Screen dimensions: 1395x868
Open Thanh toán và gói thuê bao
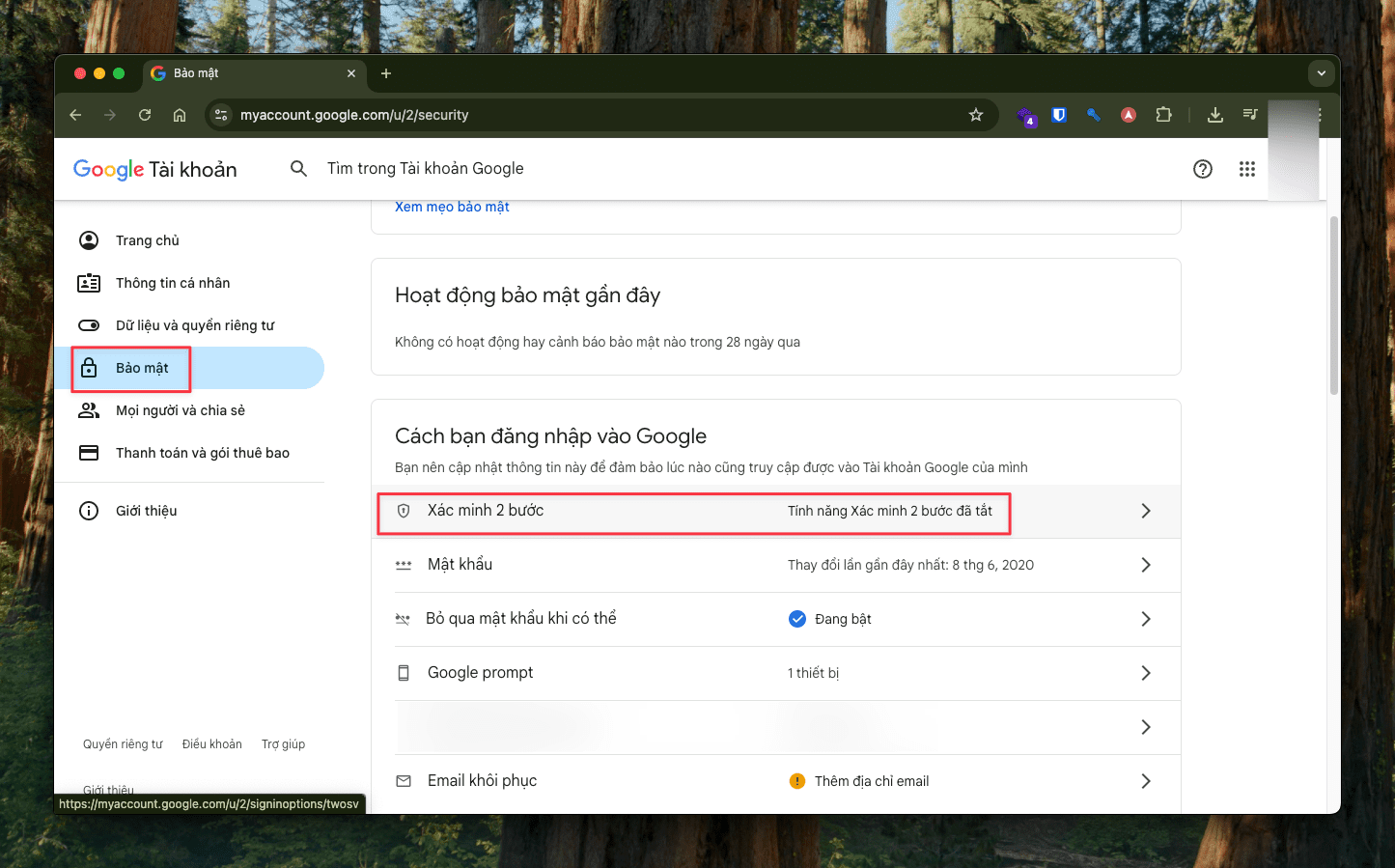[x=202, y=453]
